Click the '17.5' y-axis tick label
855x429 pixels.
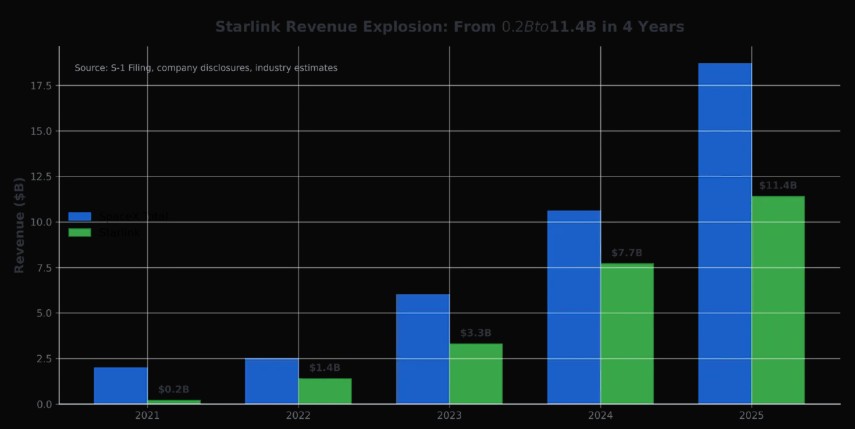43,86
